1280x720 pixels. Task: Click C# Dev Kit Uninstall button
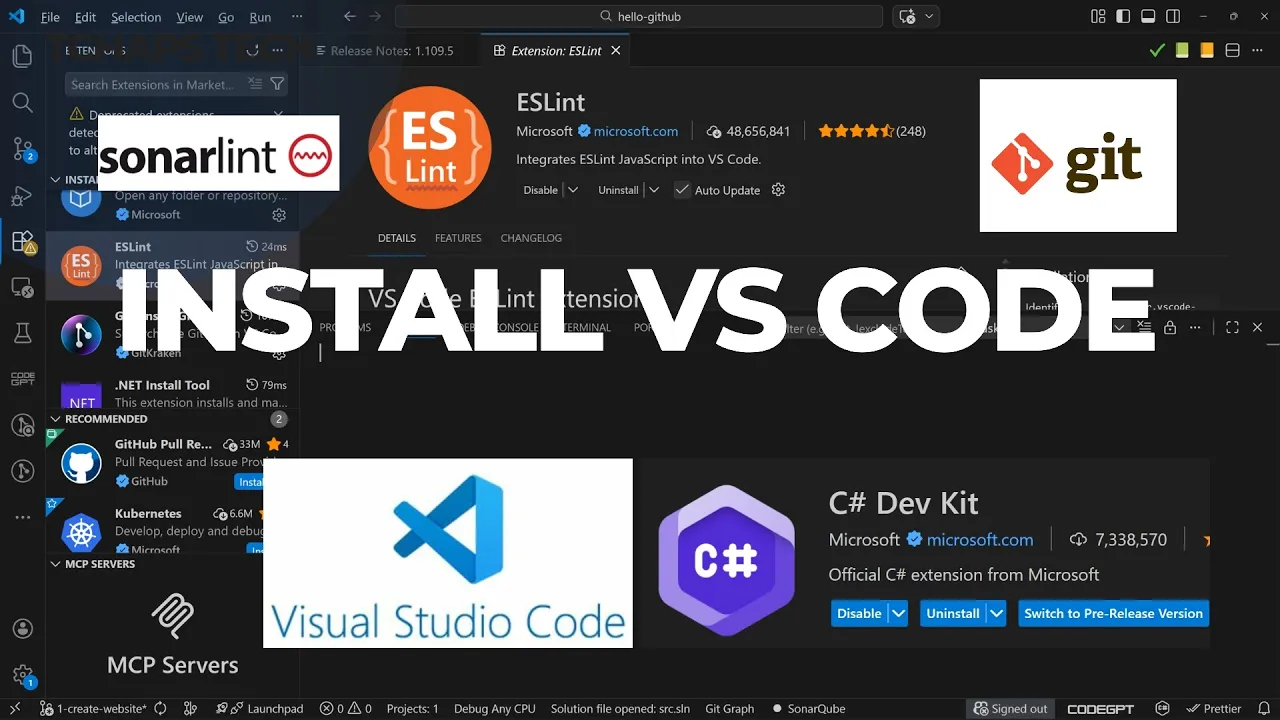pos(953,613)
